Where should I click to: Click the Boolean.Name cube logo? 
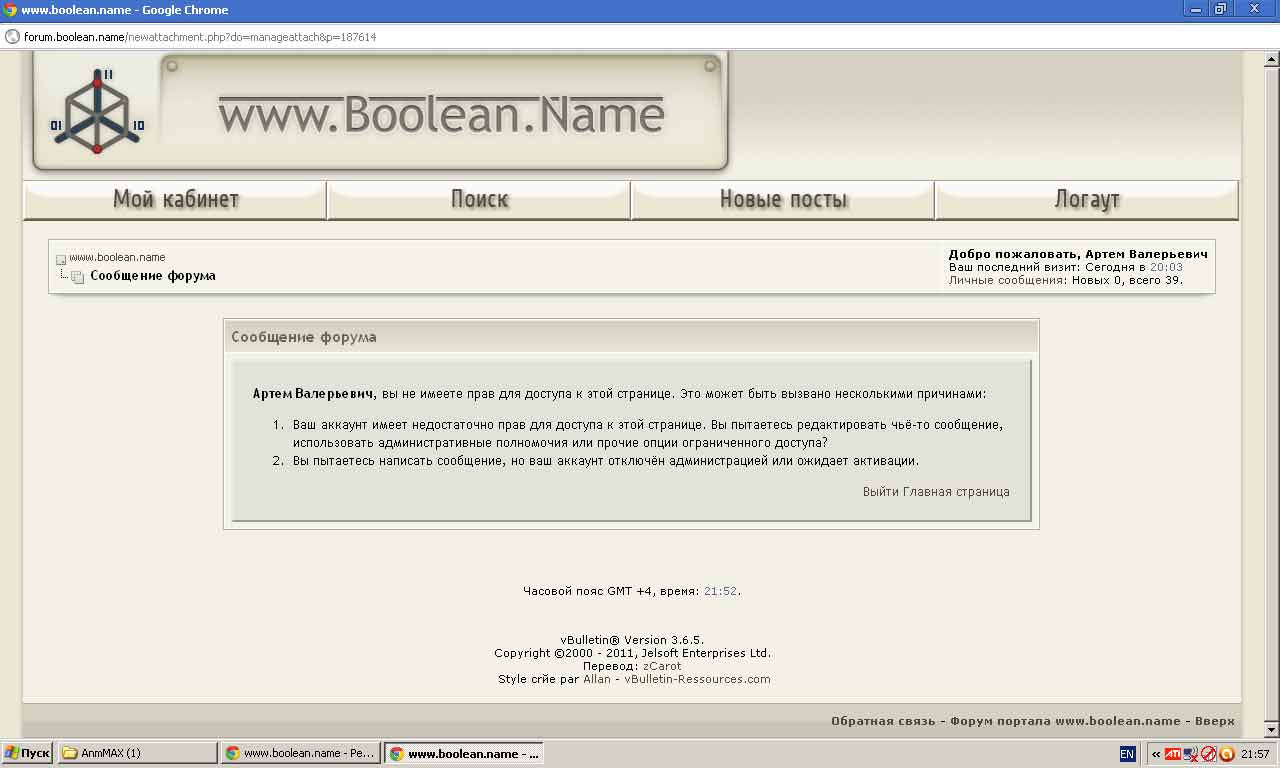pos(97,112)
